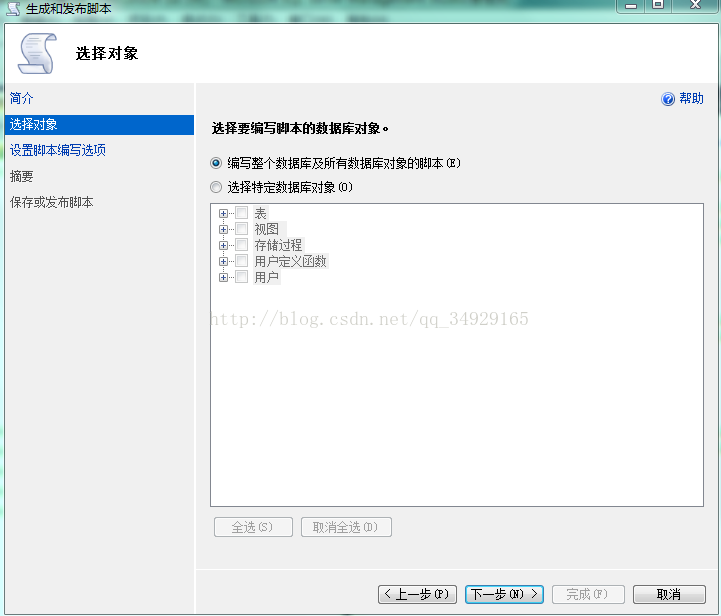Click the title bar wizard icon
The image size is (721, 616).
(x=13, y=8)
